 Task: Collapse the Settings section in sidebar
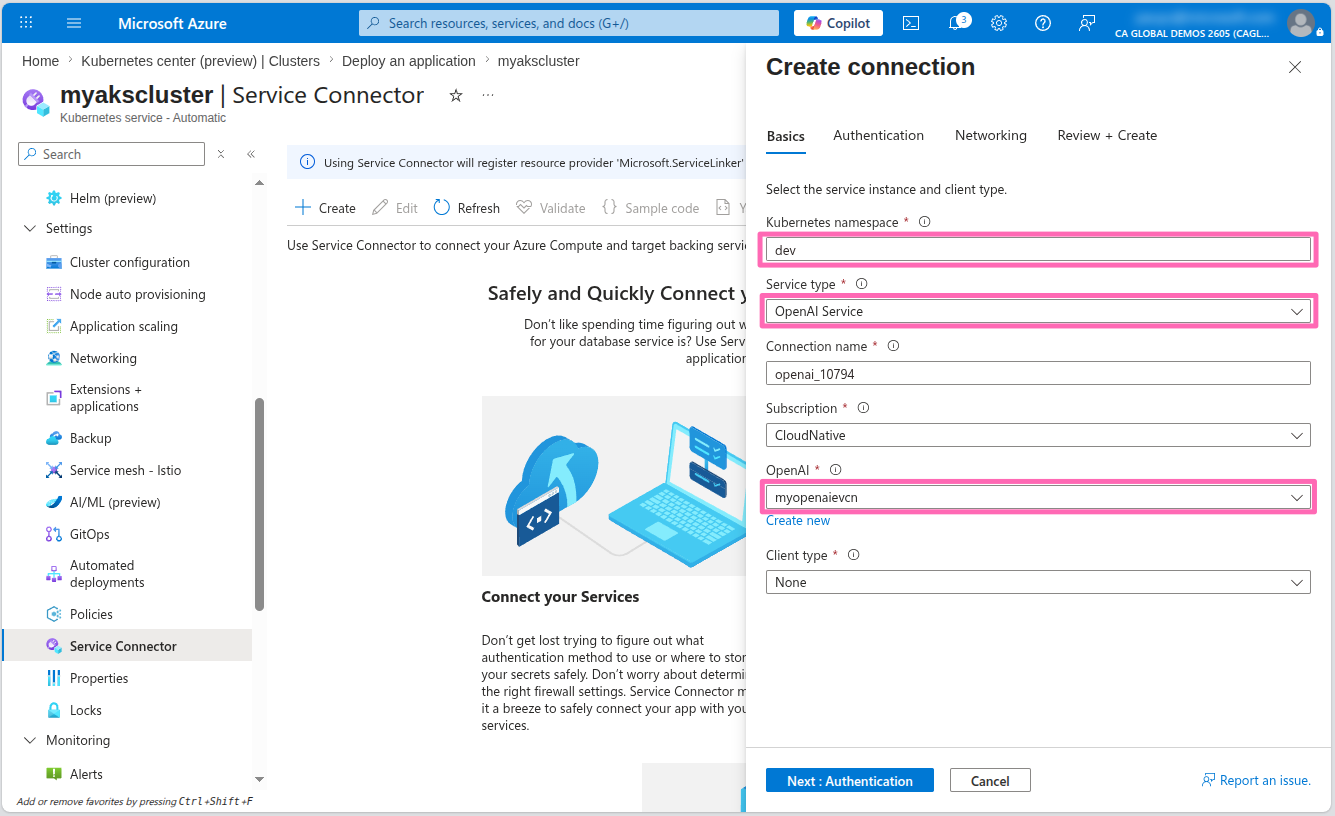coord(28,229)
